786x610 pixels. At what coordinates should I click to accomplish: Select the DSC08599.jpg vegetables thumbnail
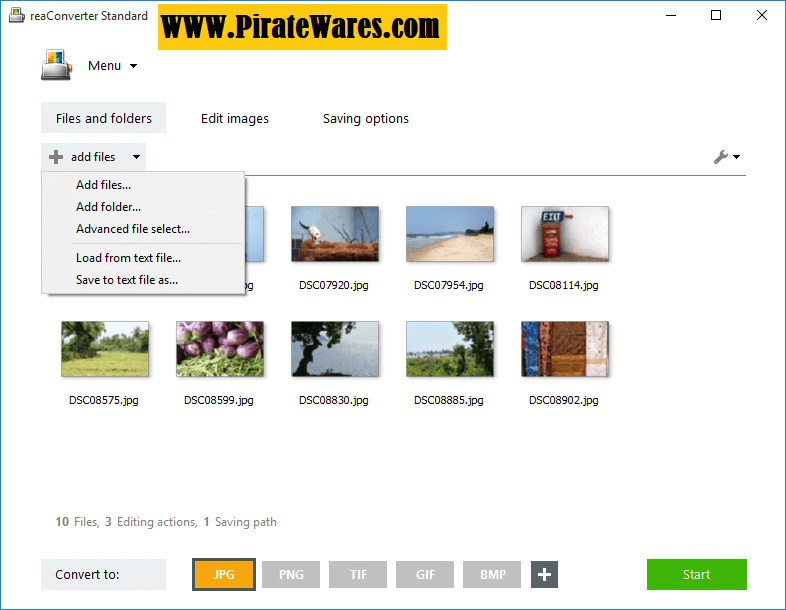pyautogui.click(x=220, y=349)
